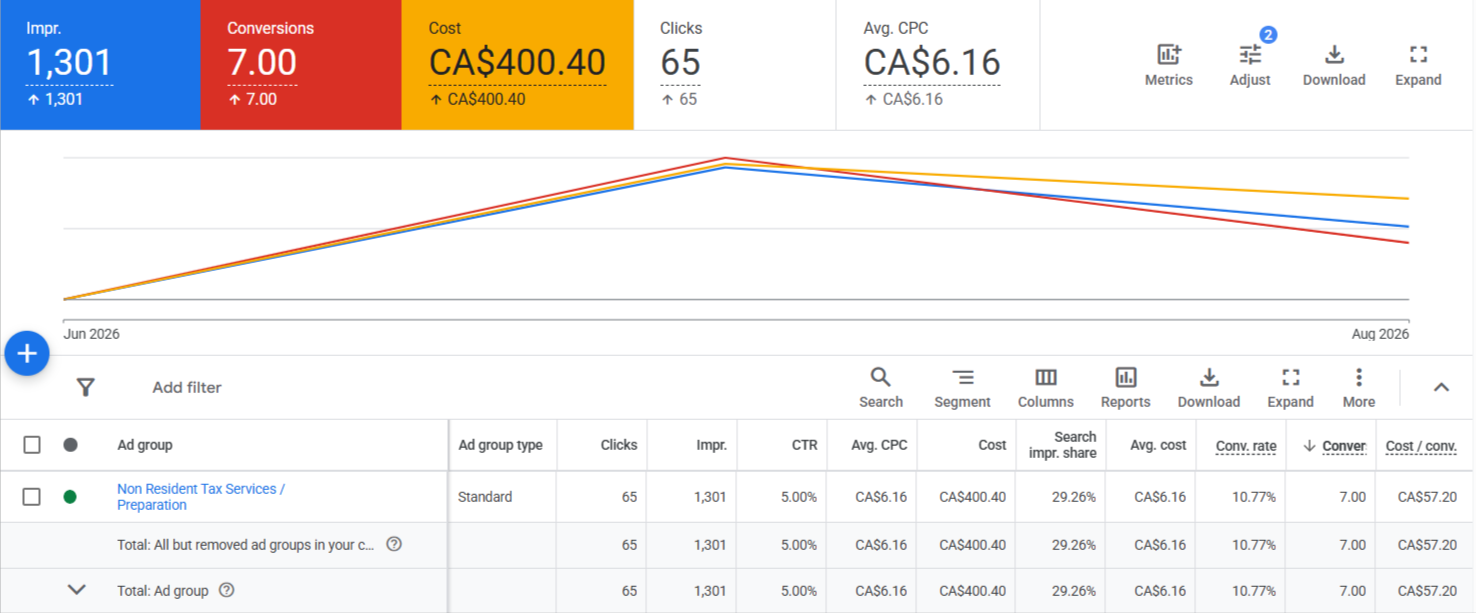Expand the table via toolbar Expand
The height and width of the screenshot is (613, 1476).
[x=1291, y=388]
